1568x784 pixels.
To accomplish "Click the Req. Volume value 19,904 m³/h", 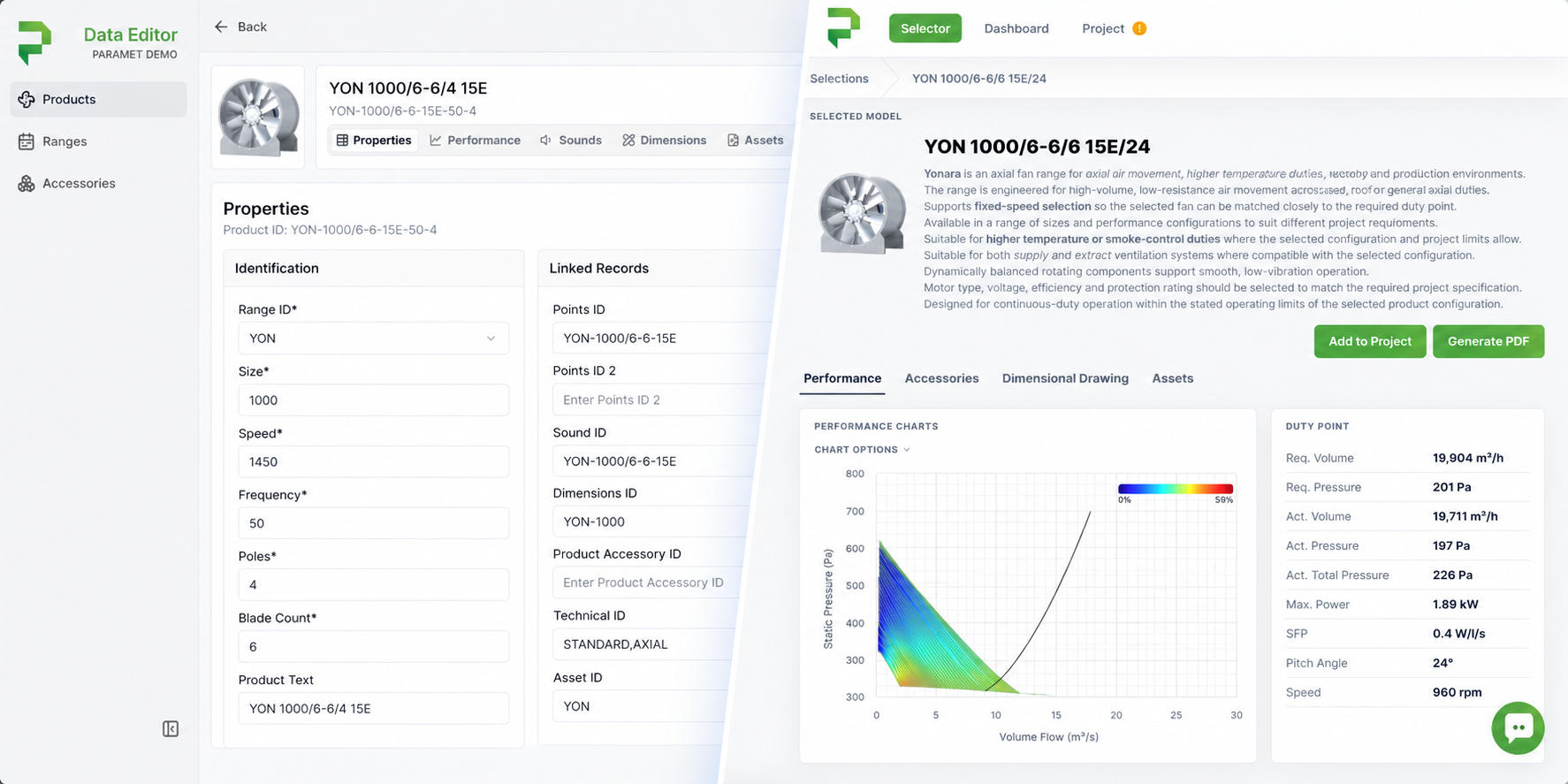I will pyautogui.click(x=1467, y=458).
